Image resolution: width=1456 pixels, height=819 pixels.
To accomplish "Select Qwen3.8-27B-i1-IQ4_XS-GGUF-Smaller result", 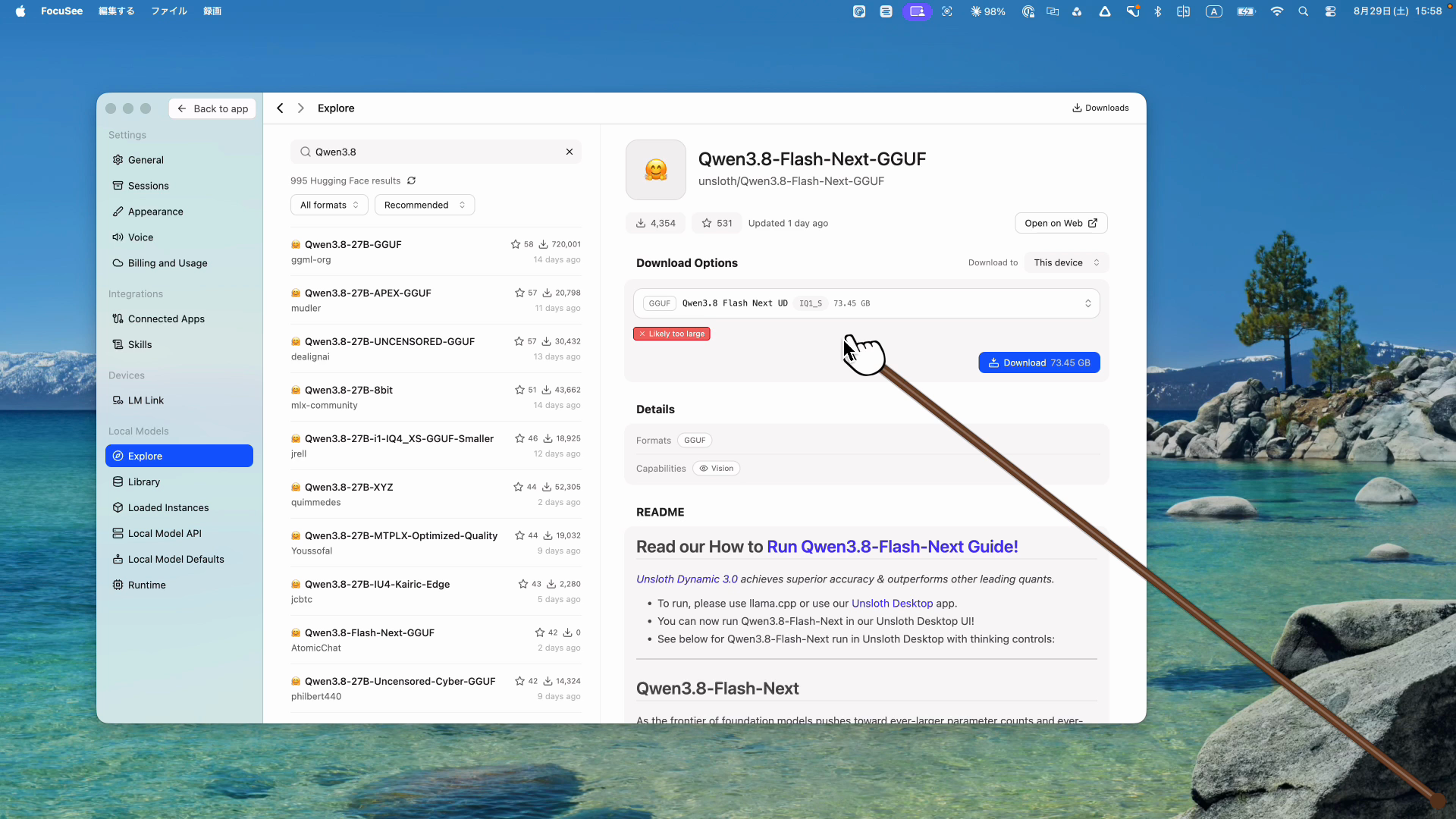I will [x=436, y=446].
